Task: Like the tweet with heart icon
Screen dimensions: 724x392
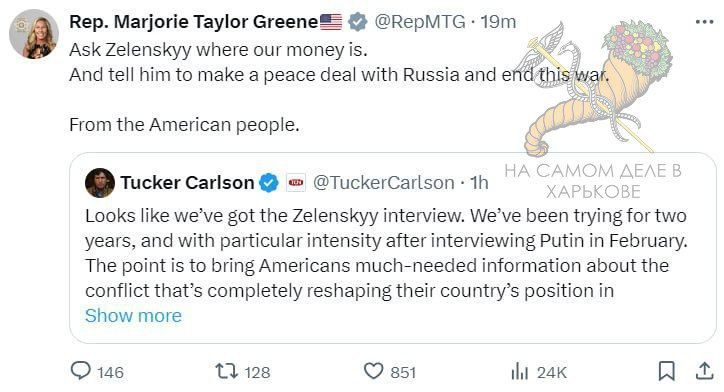Action: (374, 371)
